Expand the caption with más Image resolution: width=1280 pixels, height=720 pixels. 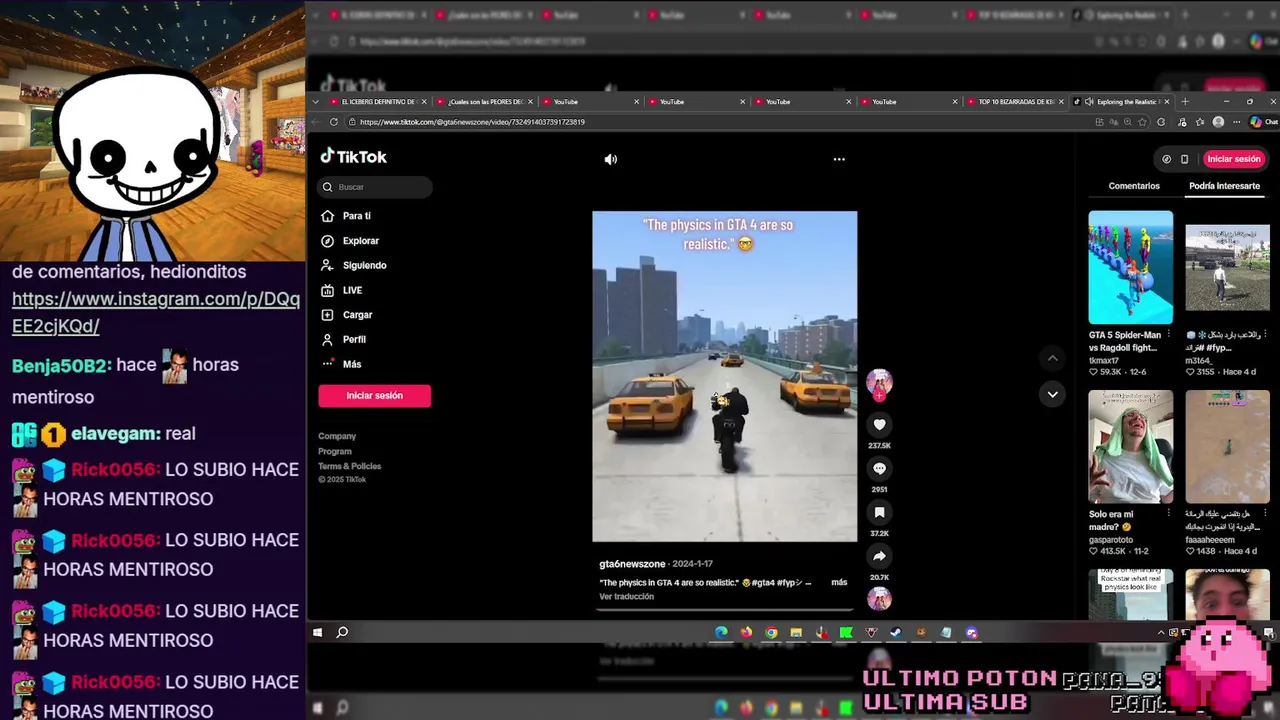coord(839,582)
